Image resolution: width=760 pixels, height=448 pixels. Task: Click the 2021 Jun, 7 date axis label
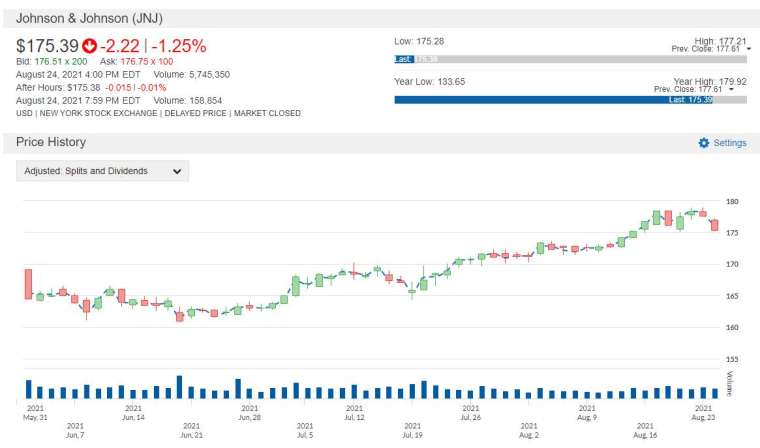75,431
